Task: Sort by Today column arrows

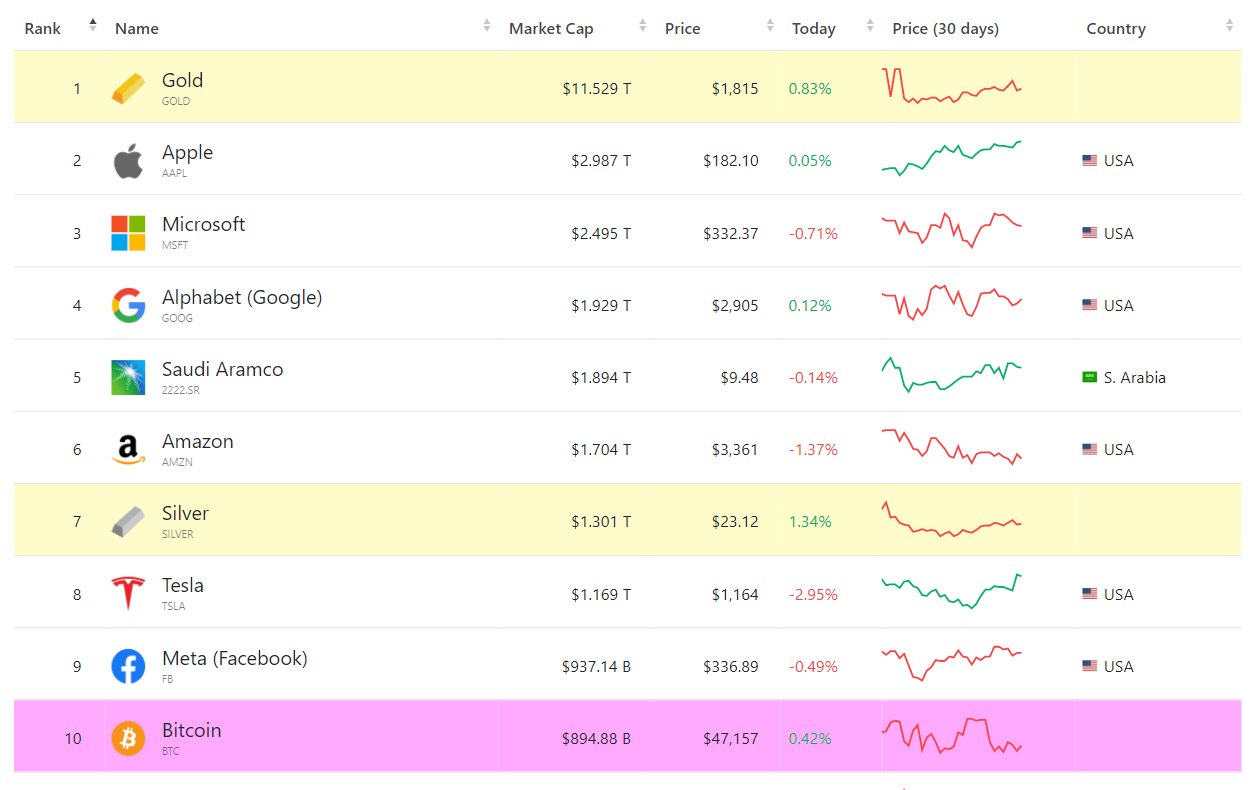Action: [x=870, y=26]
